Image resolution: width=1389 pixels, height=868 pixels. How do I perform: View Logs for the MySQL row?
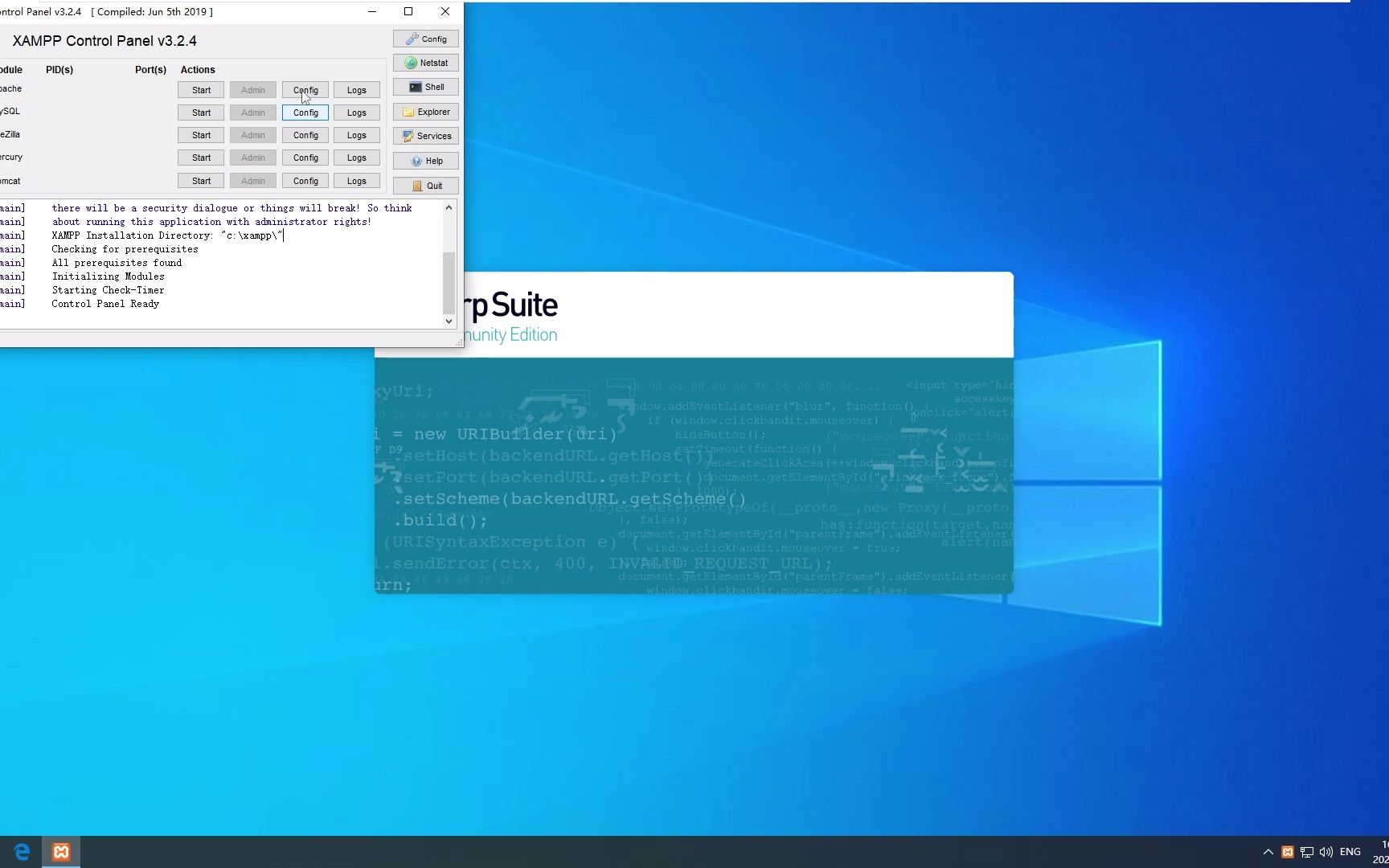point(357,113)
